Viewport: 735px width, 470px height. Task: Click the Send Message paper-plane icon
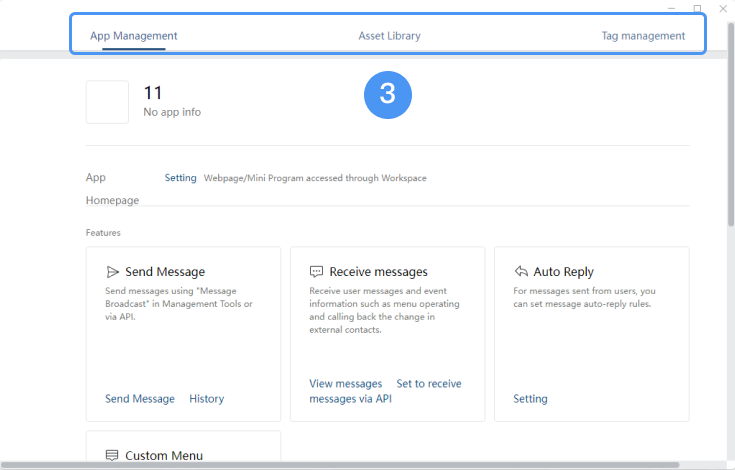(x=113, y=272)
